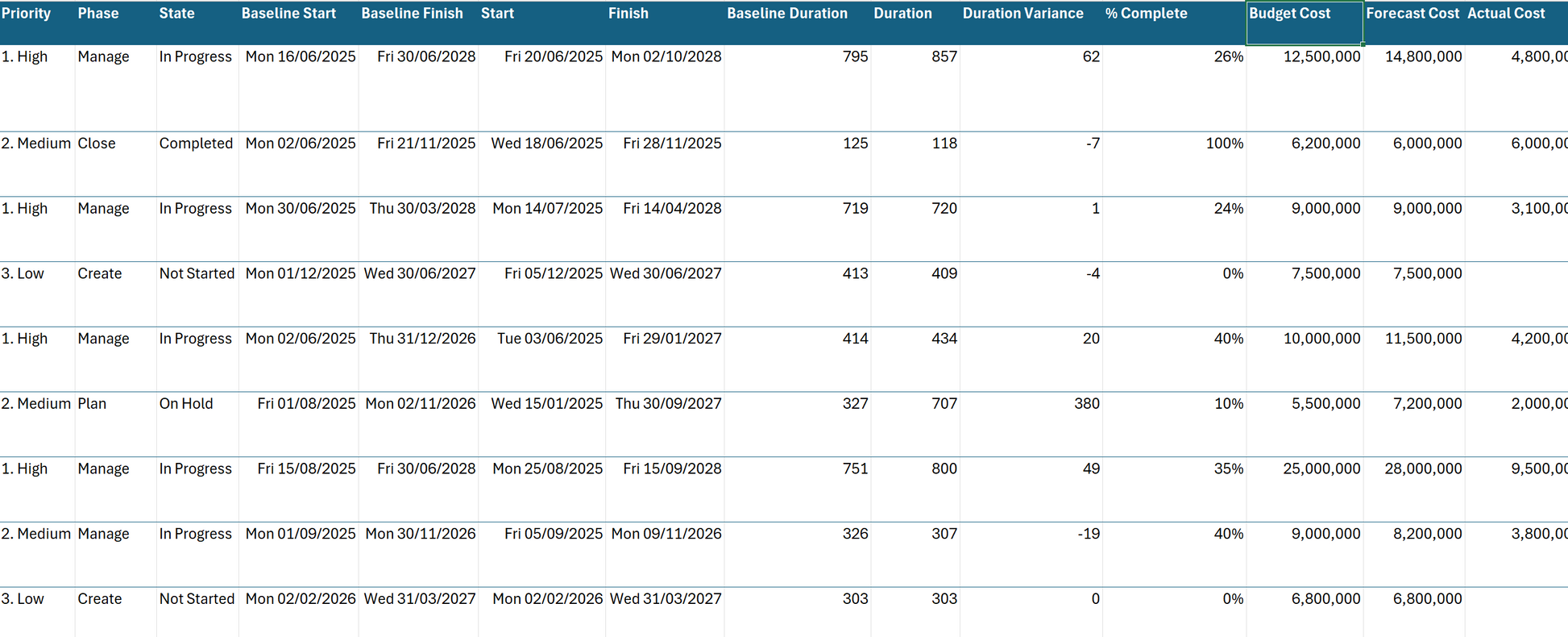Click budget cost 25,000,000

(x=1322, y=469)
